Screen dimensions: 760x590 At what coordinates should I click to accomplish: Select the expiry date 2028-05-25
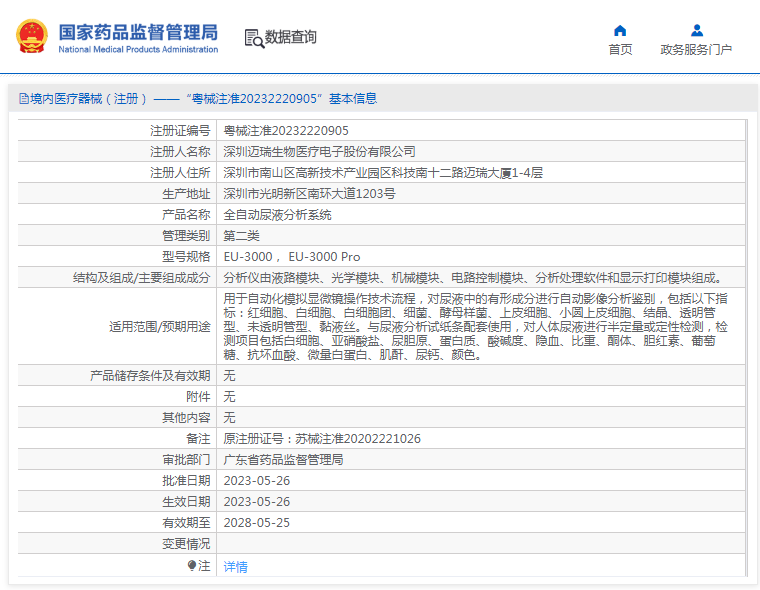(x=256, y=523)
